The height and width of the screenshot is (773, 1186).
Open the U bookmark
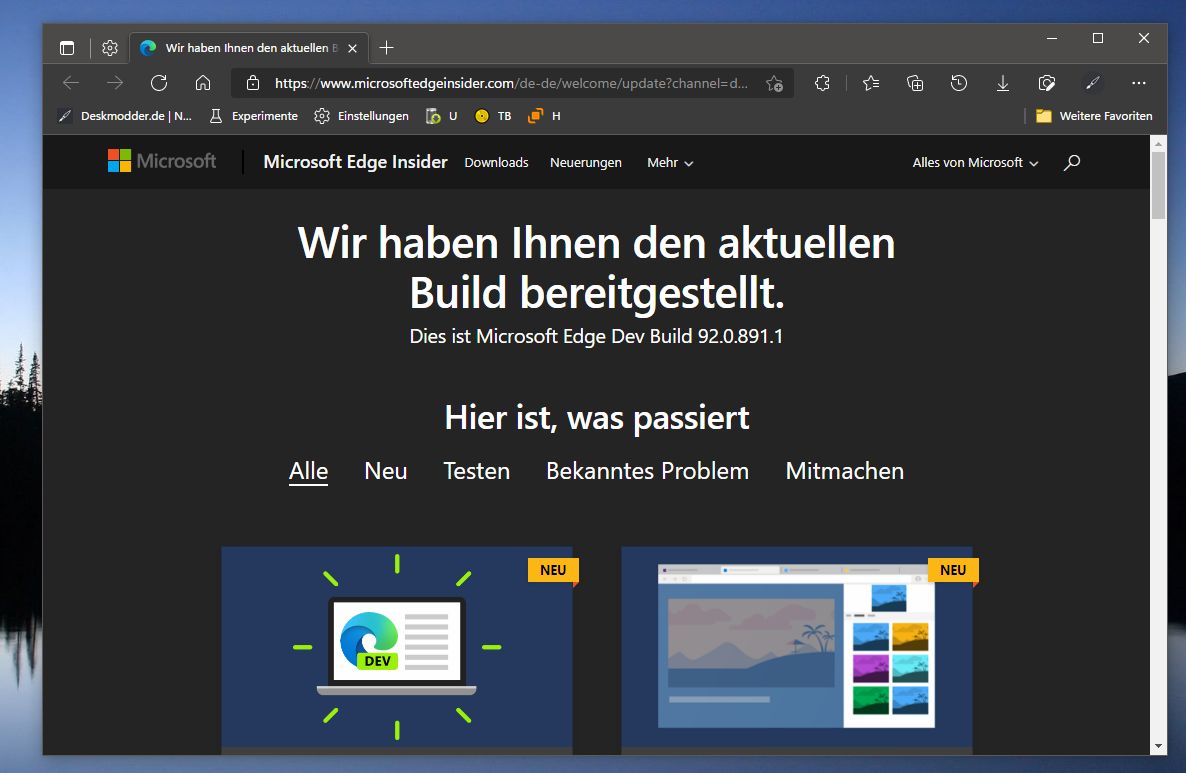pos(442,116)
